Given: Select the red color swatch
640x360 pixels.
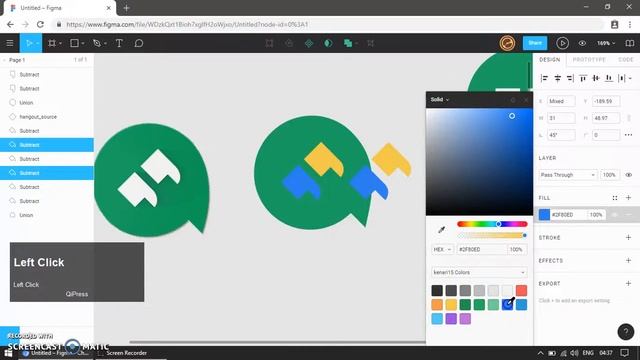Looking at the screenshot, I should pyautogui.click(x=521, y=291).
